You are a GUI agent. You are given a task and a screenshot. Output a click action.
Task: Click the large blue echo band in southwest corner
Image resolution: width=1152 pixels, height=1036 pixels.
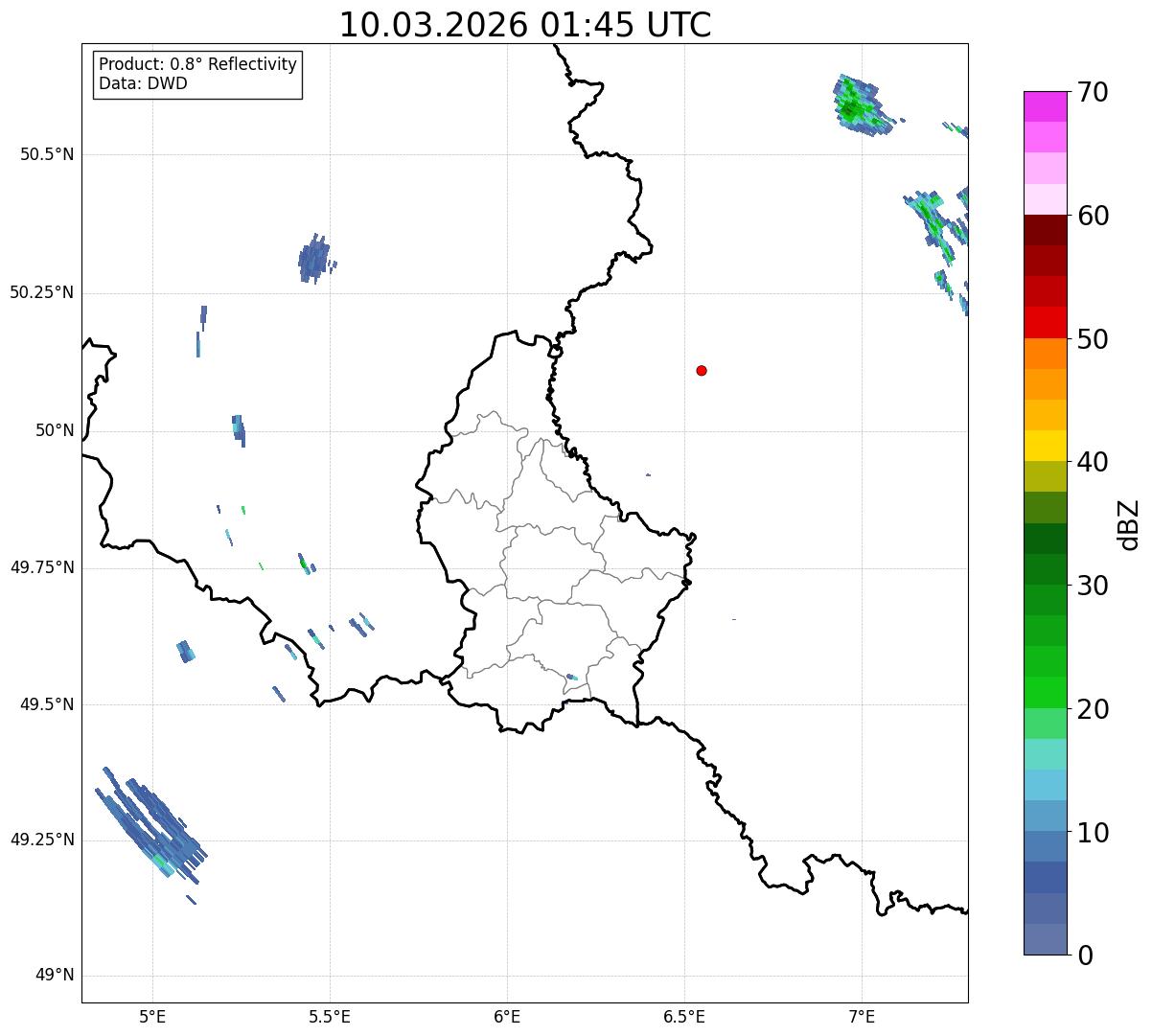click(150, 827)
